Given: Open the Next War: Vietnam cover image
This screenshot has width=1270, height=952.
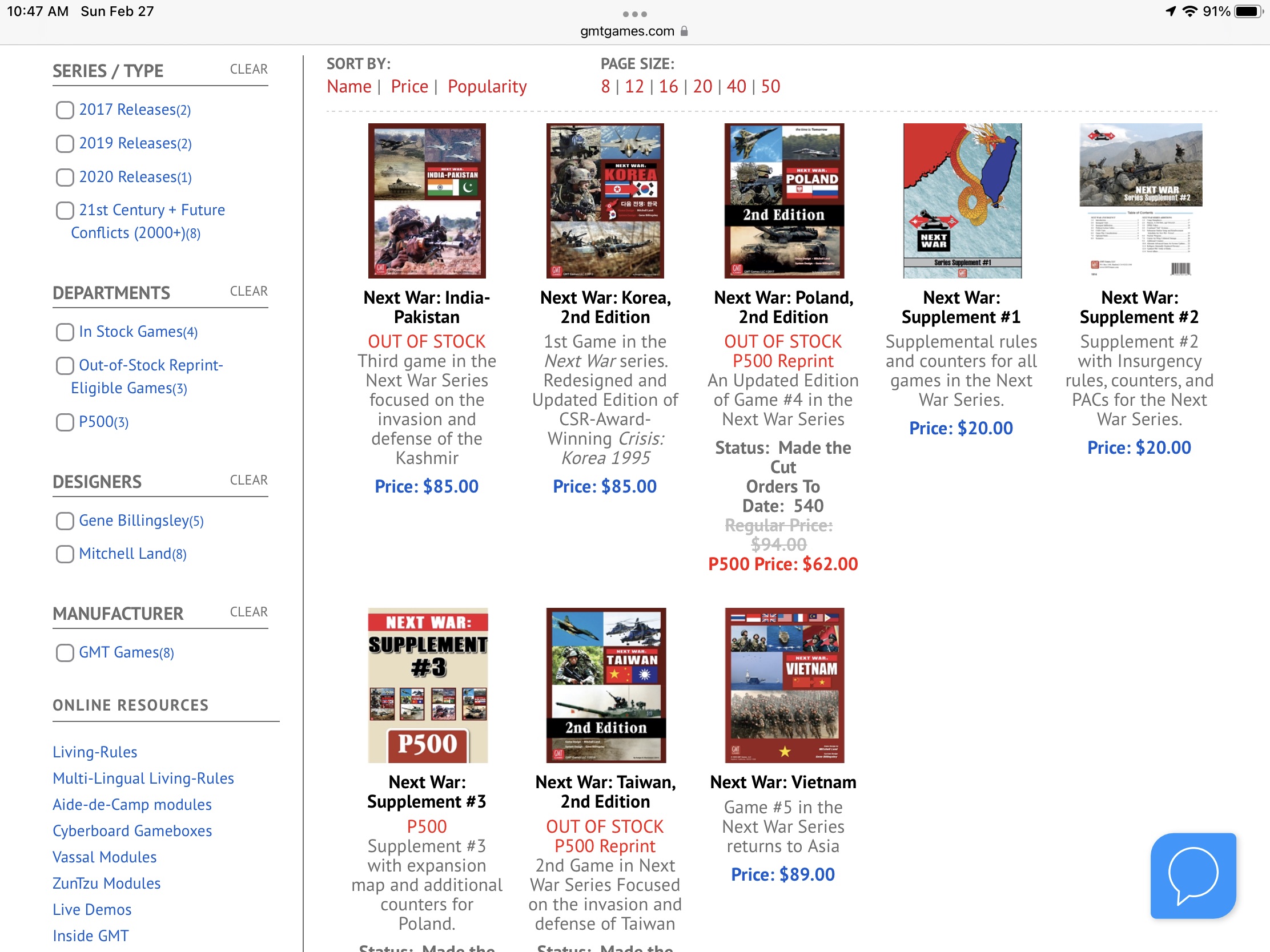Looking at the screenshot, I should point(783,684).
